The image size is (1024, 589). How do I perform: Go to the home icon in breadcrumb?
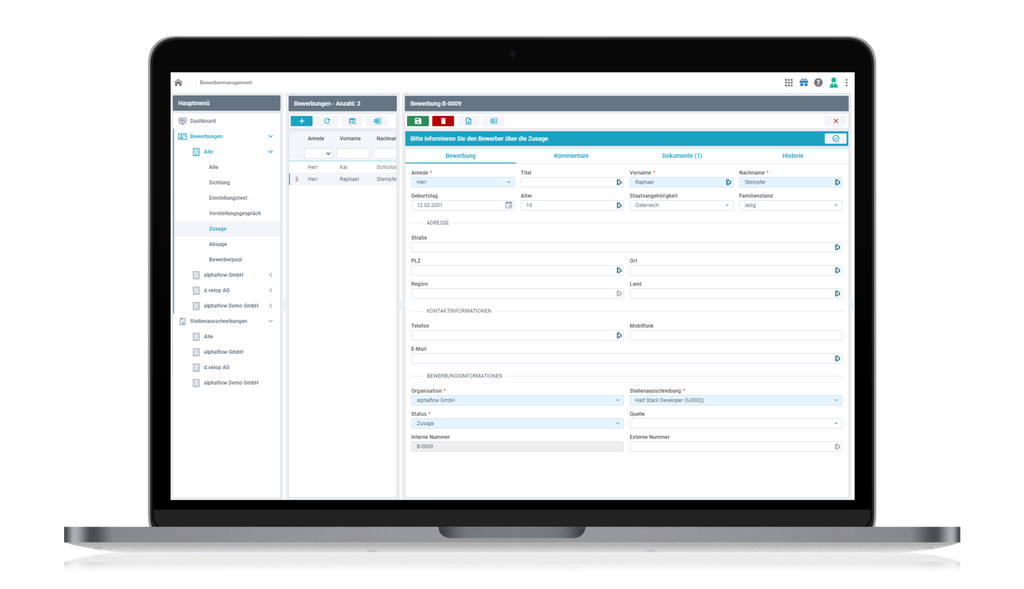point(178,83)
